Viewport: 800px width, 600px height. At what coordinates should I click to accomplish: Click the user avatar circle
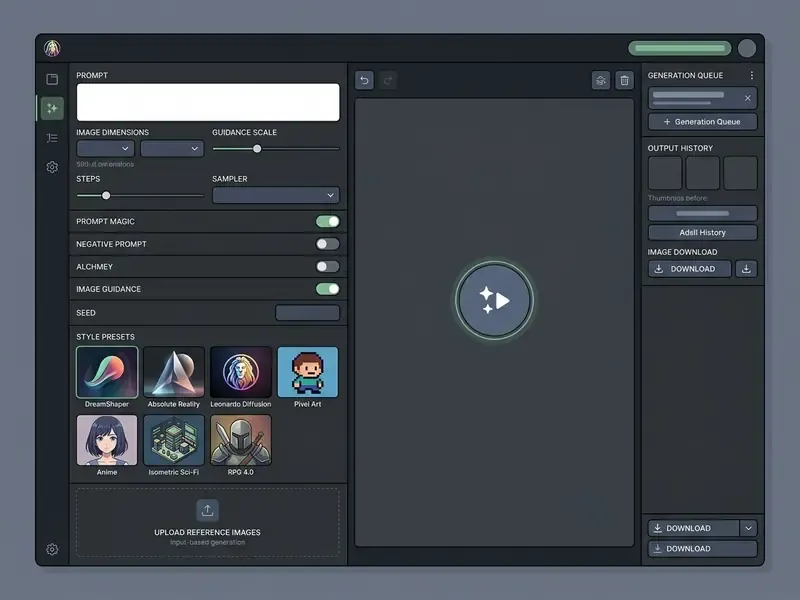pos(747,48)
